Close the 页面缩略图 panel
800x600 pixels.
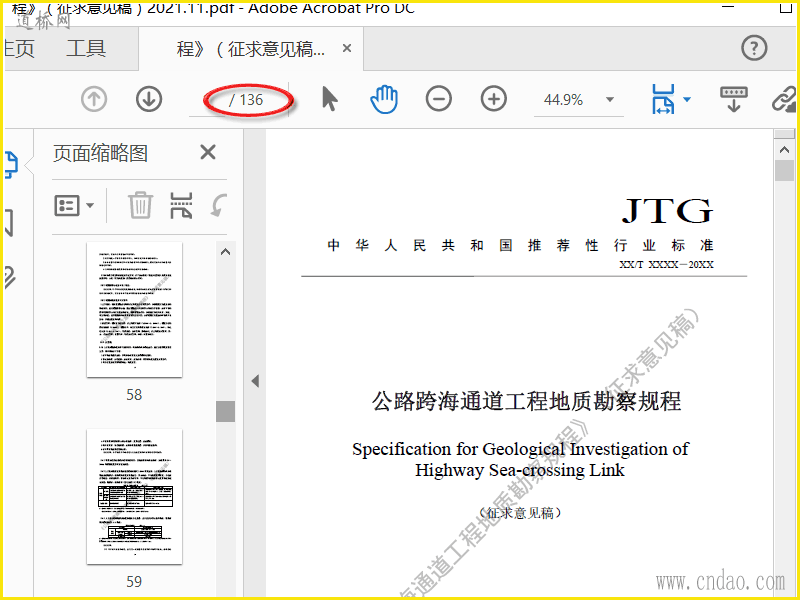pyautogui.click(x=208, y=152)
